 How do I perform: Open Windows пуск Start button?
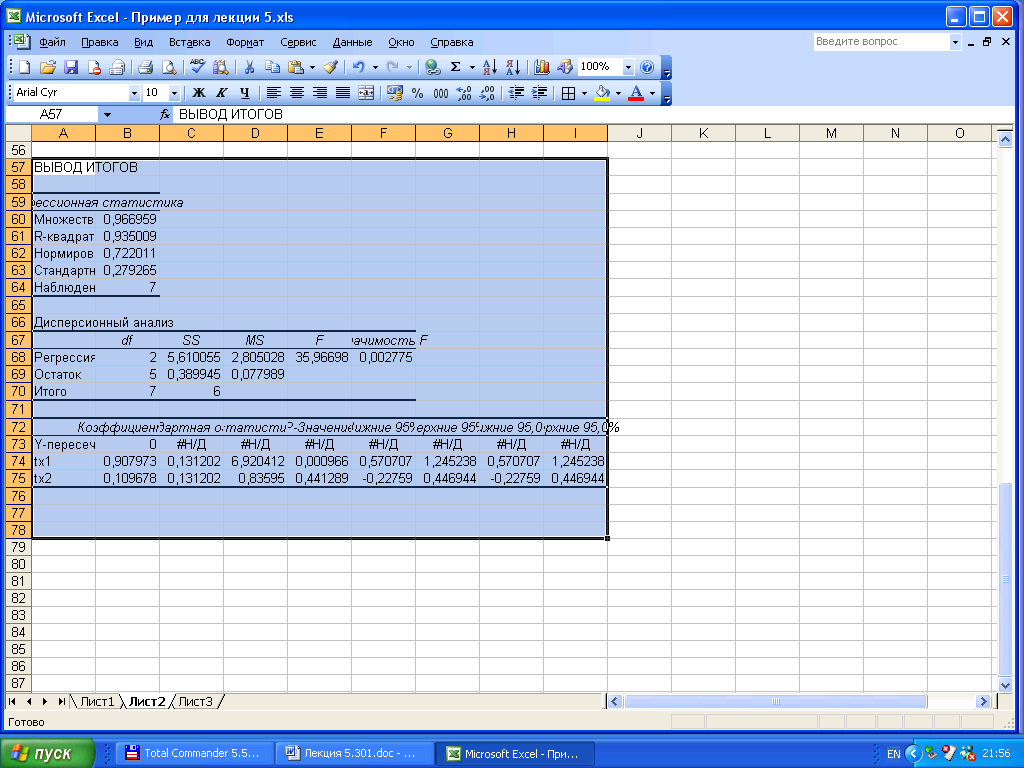[47, 753]
